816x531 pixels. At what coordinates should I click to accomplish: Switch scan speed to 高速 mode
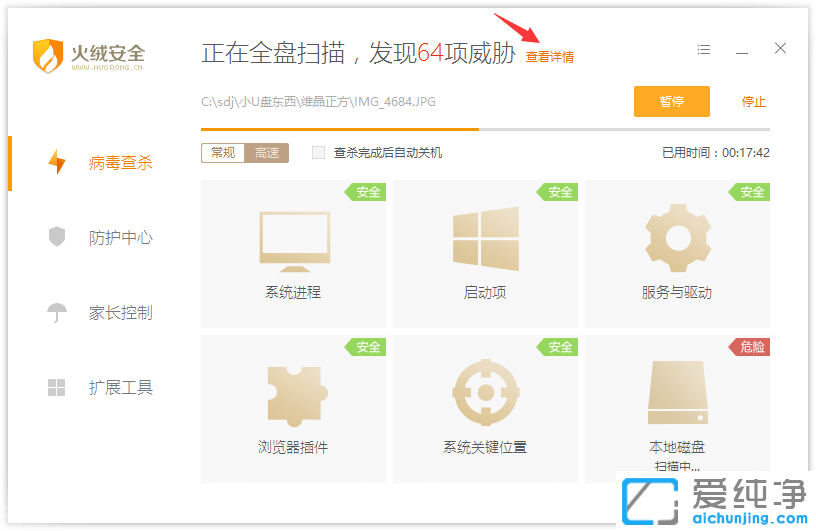coord(266,153)
